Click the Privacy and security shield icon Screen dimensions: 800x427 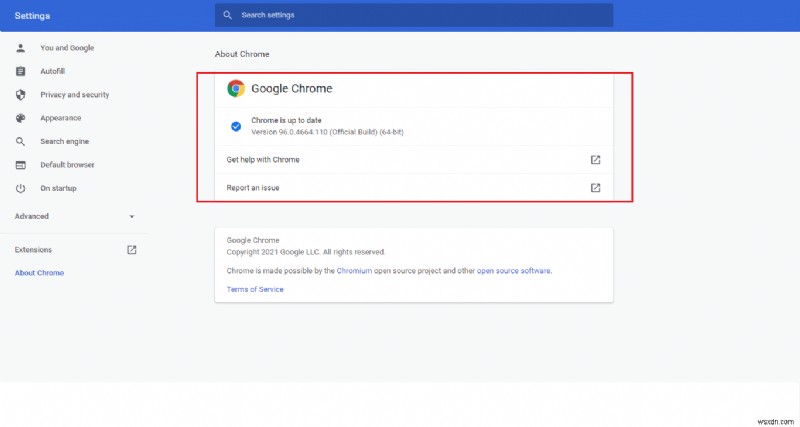tap(20, 95)
